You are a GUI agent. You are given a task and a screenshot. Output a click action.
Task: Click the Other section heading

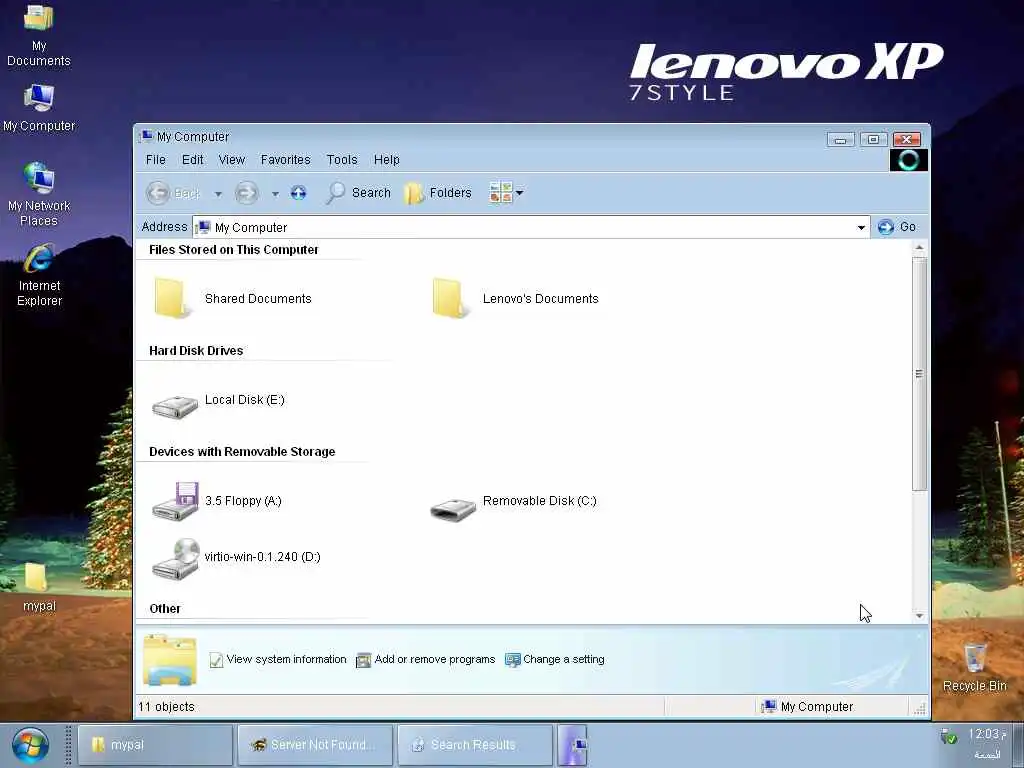165,609
